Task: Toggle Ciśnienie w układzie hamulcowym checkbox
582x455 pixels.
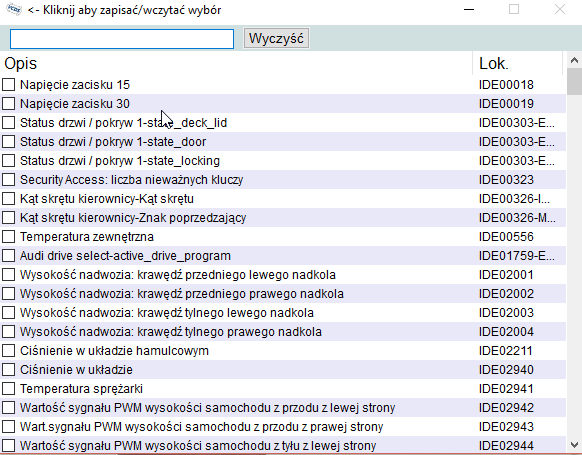Action: [9, 350]
